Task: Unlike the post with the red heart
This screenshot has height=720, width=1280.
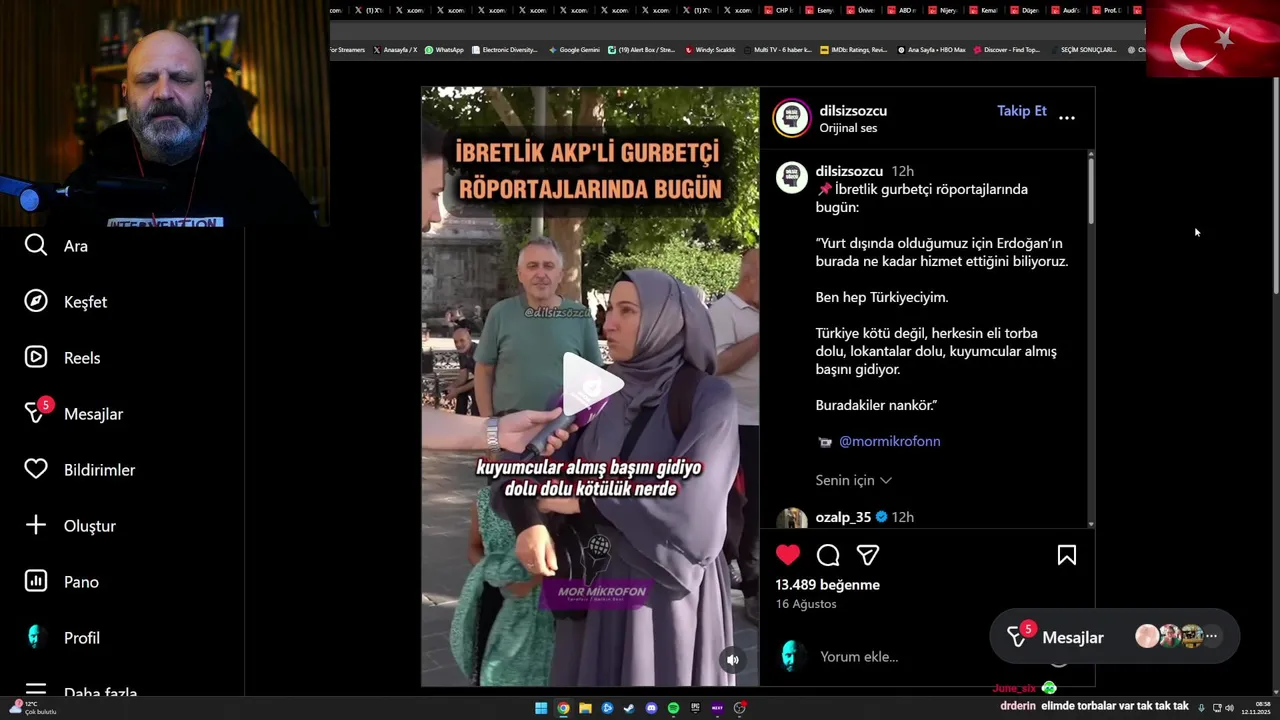Action: pos(788,555)
